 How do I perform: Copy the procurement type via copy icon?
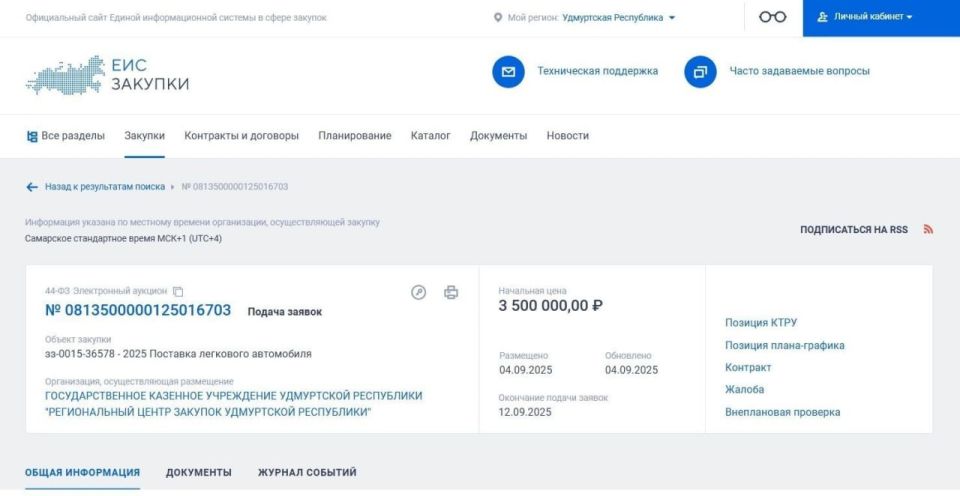pyautogui.click(x=178, y=291)
